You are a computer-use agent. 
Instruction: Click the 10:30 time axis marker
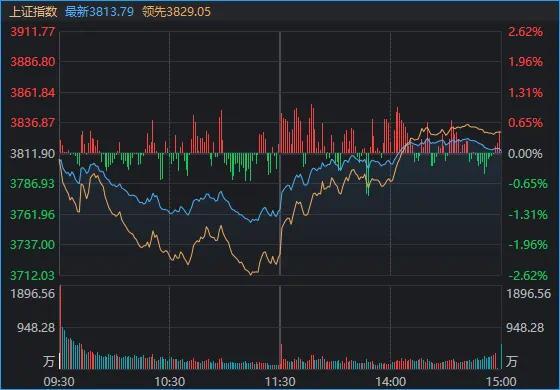169,382
